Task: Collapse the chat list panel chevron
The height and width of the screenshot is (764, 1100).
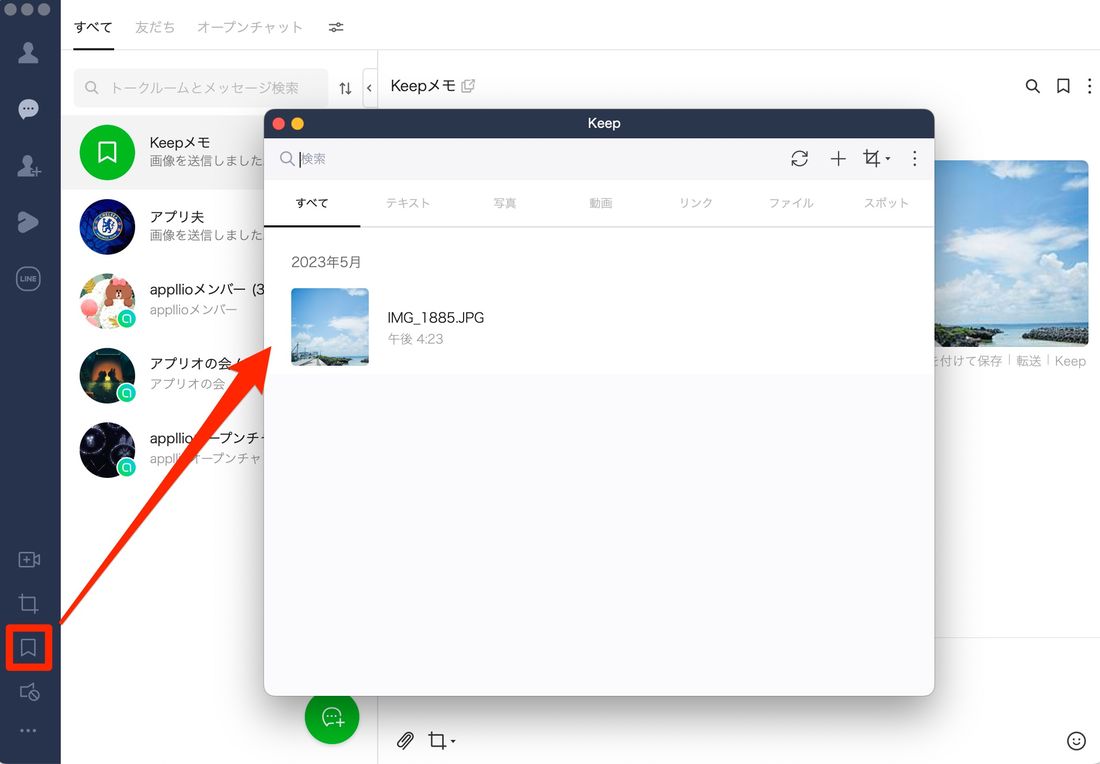Action: click(x=370, y=88)
